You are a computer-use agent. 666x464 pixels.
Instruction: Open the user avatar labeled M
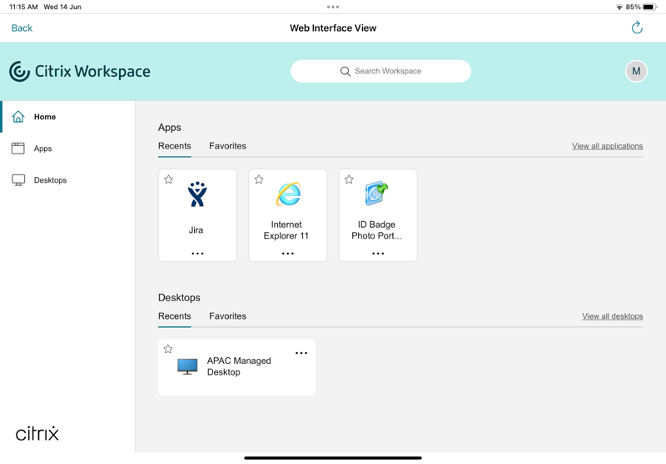[x=636, y=71]
